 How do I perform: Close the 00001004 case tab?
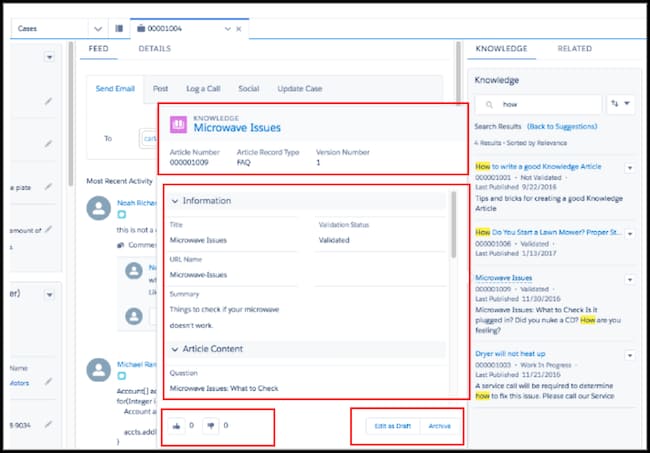point(238,29)
